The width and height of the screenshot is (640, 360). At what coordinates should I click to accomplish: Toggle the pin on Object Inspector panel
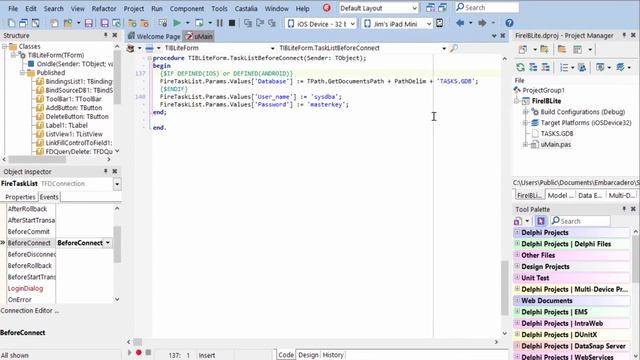[x=106, y=171]
